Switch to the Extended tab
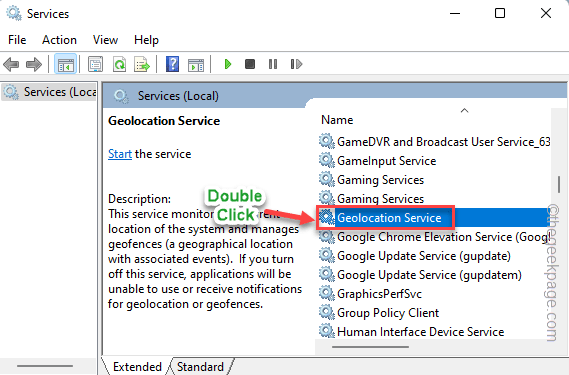The image size is (569, 375). pyautogui.click(x=137, y=367)
